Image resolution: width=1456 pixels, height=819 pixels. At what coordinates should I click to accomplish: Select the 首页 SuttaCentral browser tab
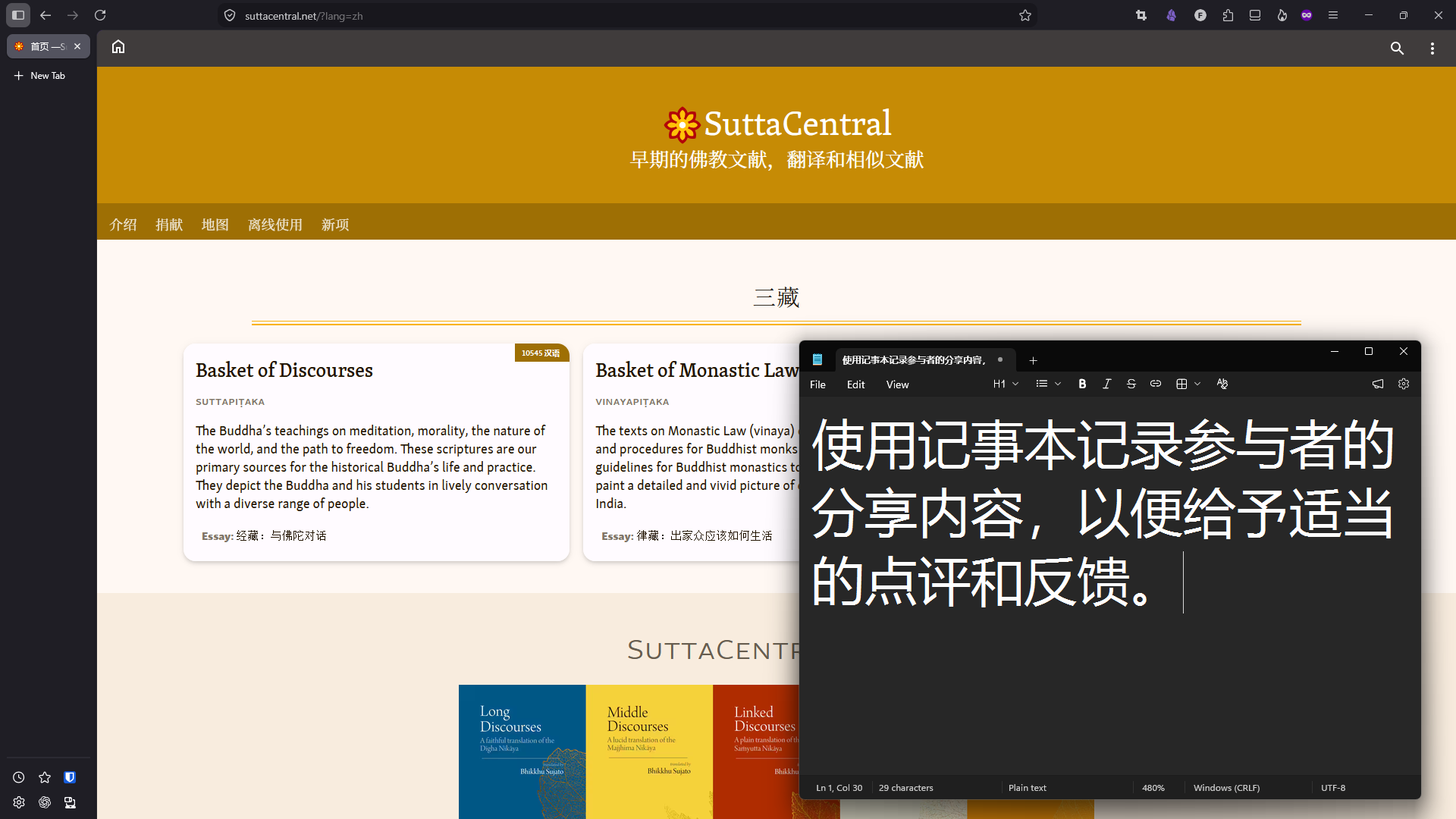click(x=49, y=46)
